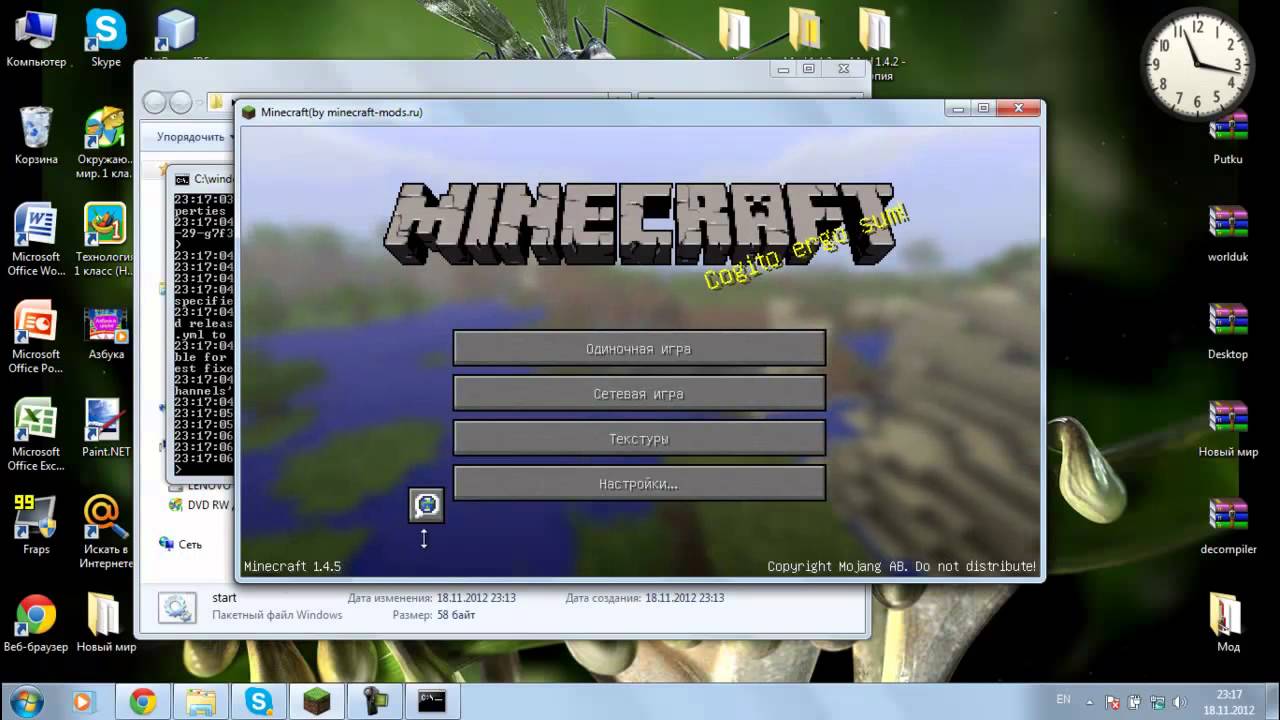Switch to the command prompt taskbar button
Image resolution: width=1280 pixels, height=720 pixels.
click(431, 701)
